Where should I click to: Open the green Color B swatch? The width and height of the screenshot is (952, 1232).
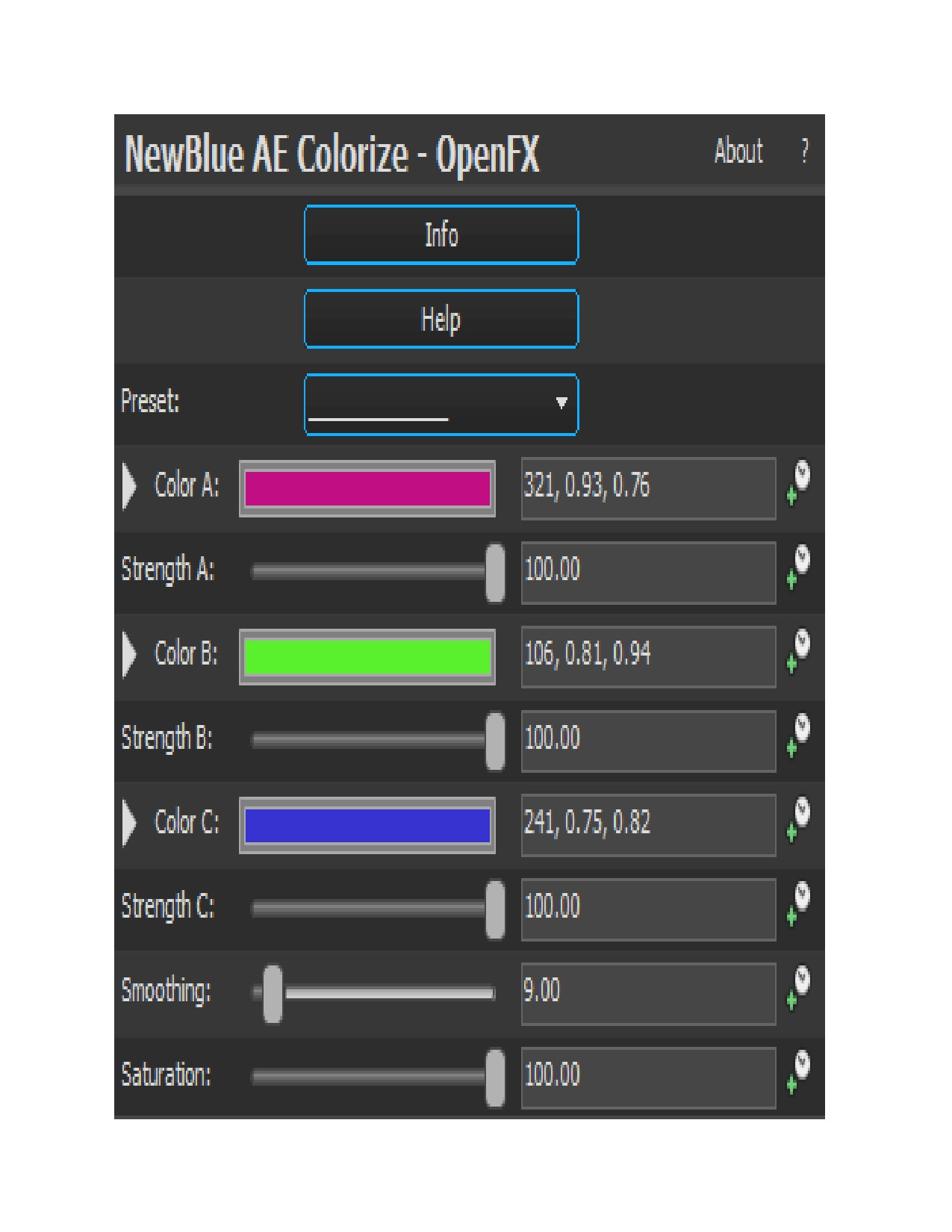[367, 657]
